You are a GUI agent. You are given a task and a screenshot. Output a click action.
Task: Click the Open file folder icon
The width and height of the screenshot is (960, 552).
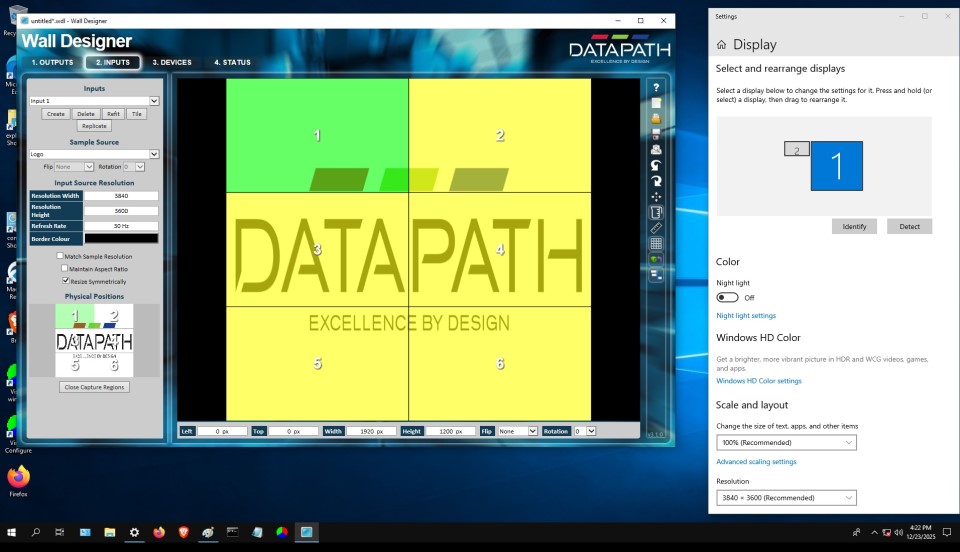click(656, 118)
